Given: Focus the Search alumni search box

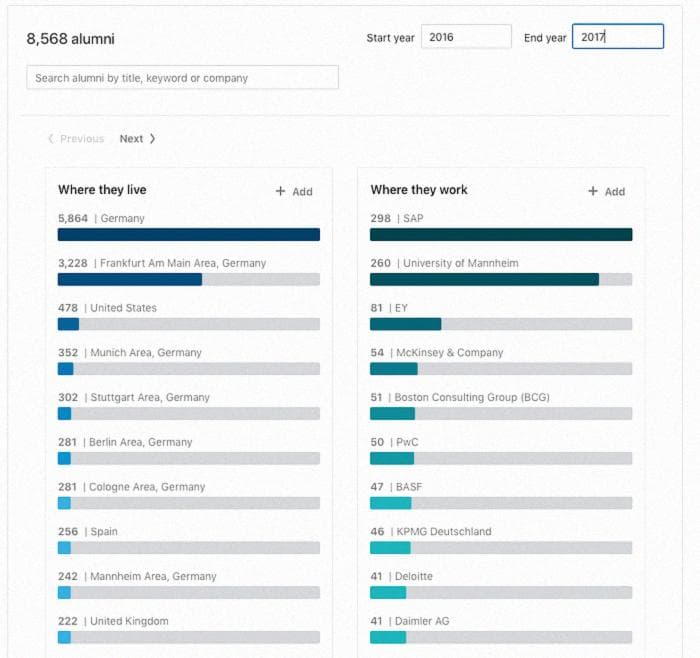Looking at the screenshot, I should [x=182, y=78].
